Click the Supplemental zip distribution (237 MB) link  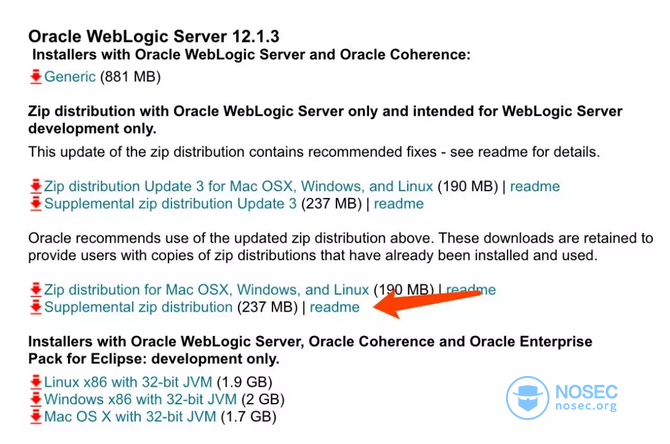[138, 307]
